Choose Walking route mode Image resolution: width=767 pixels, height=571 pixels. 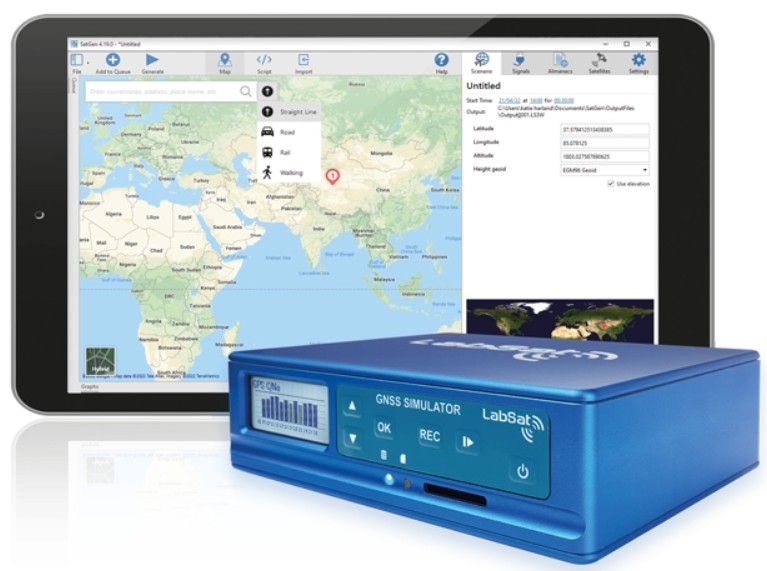[289, 173]
